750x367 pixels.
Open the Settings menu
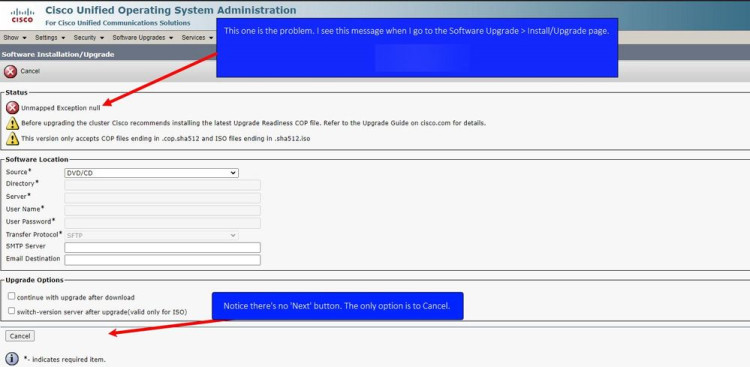click(50, 37)
